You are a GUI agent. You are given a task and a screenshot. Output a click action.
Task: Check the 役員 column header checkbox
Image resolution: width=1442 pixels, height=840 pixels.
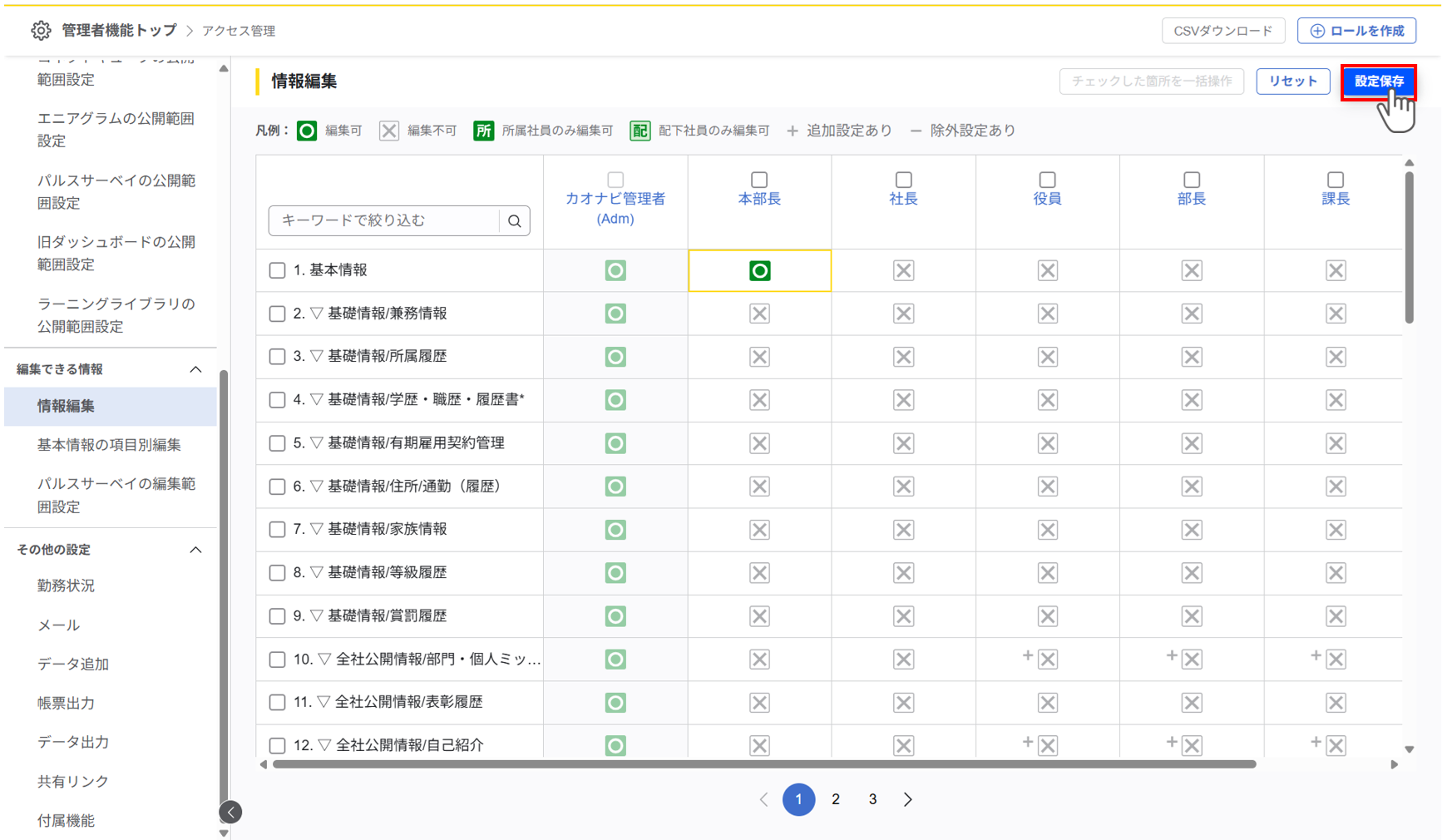click(x=1047, y=180)
